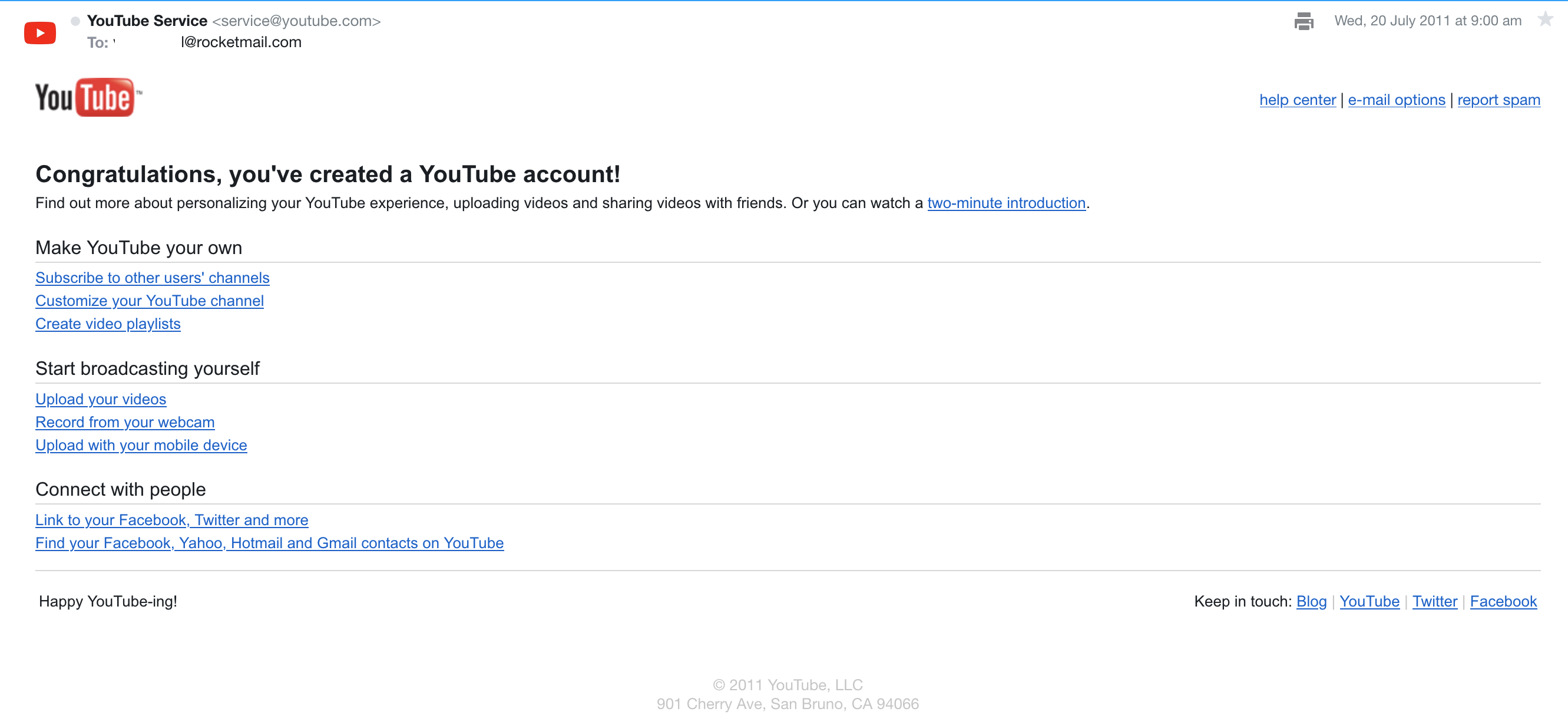
Task: Star this email with the star icon
Action: pos(1545,20)
